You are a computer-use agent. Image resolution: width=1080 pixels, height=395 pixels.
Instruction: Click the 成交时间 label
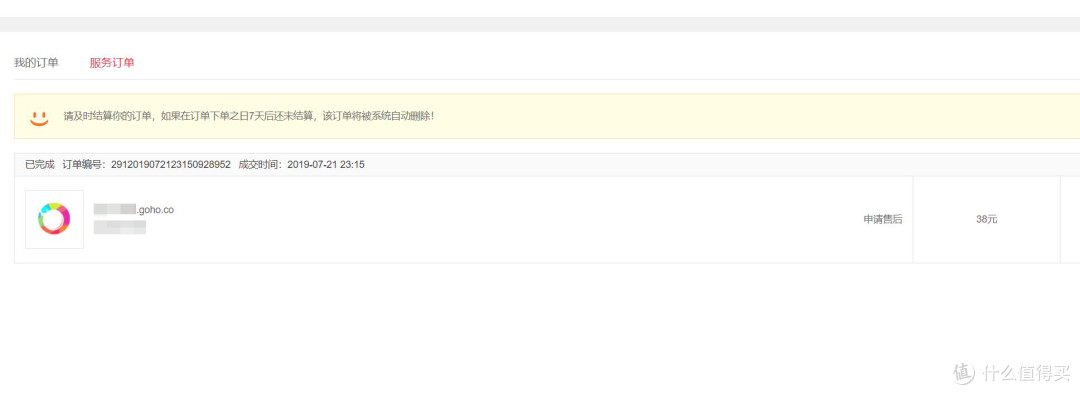click(260, 165)
